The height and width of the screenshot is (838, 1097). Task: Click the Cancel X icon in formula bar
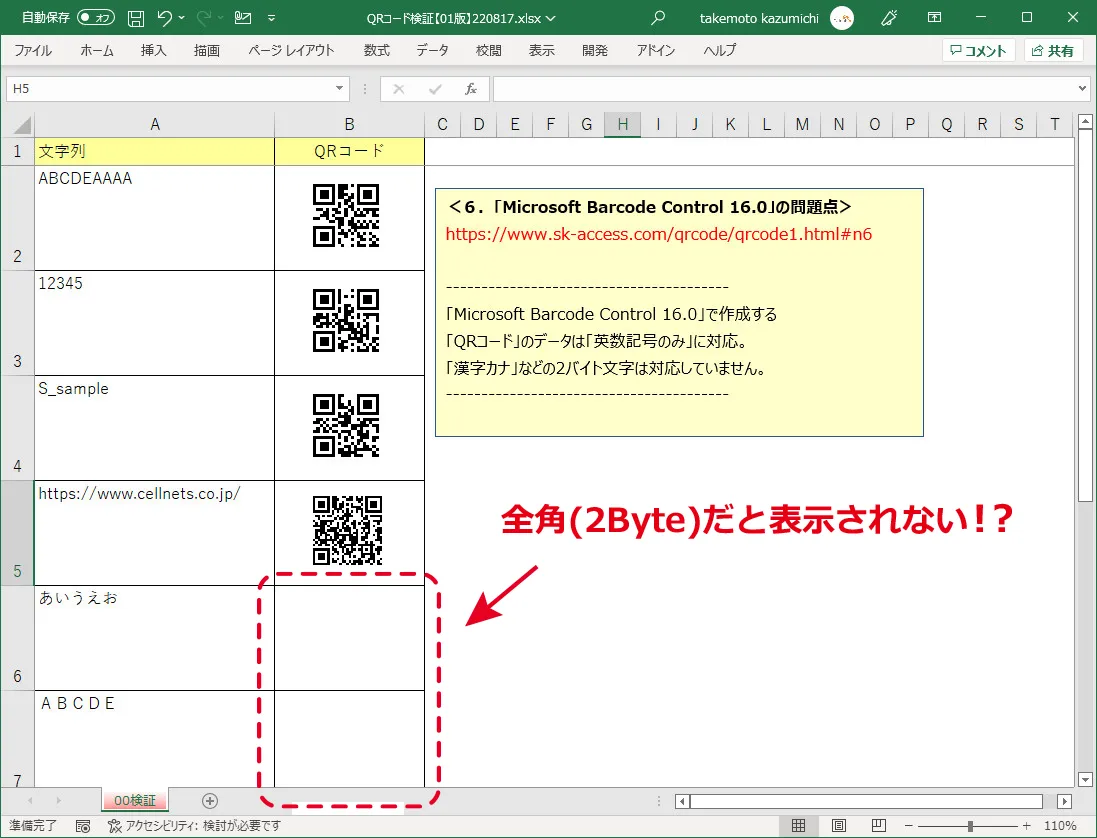[x=399, y=89]
